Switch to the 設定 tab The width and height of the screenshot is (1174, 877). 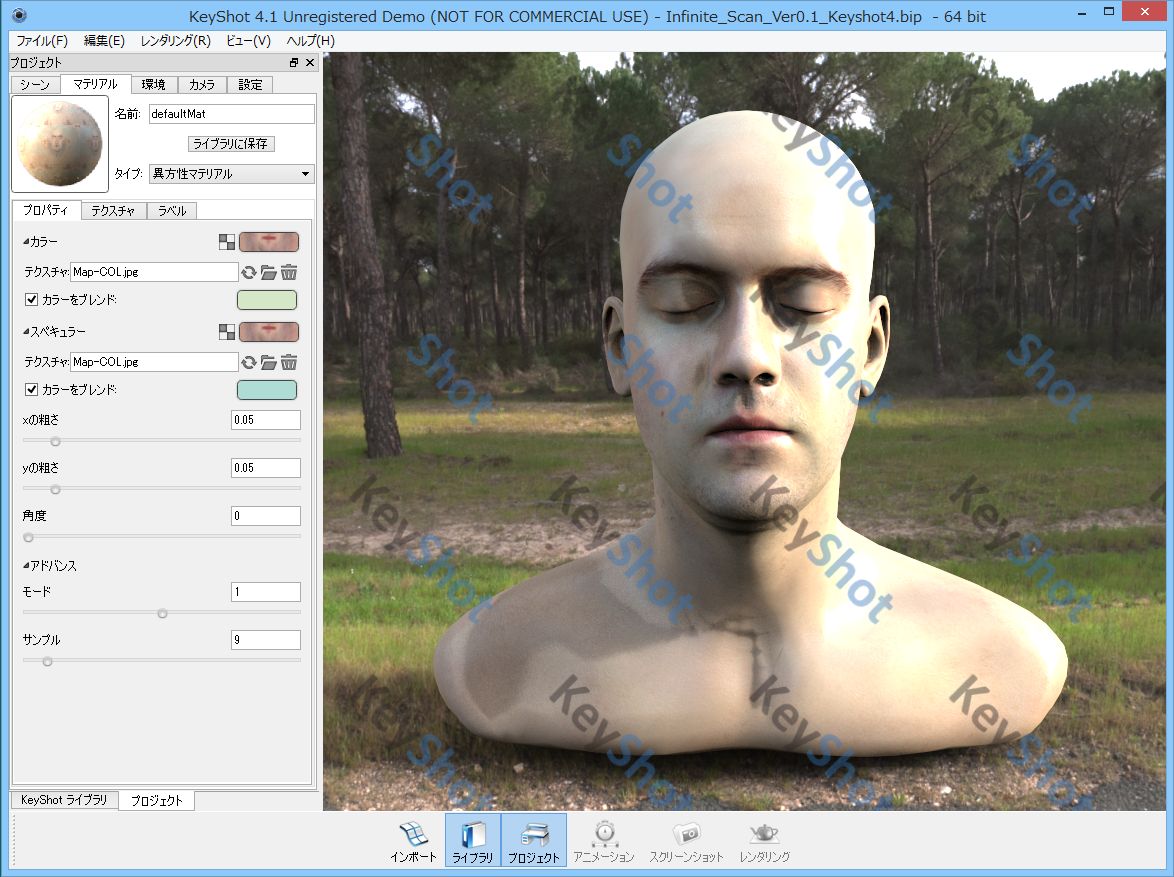point(250,85)
